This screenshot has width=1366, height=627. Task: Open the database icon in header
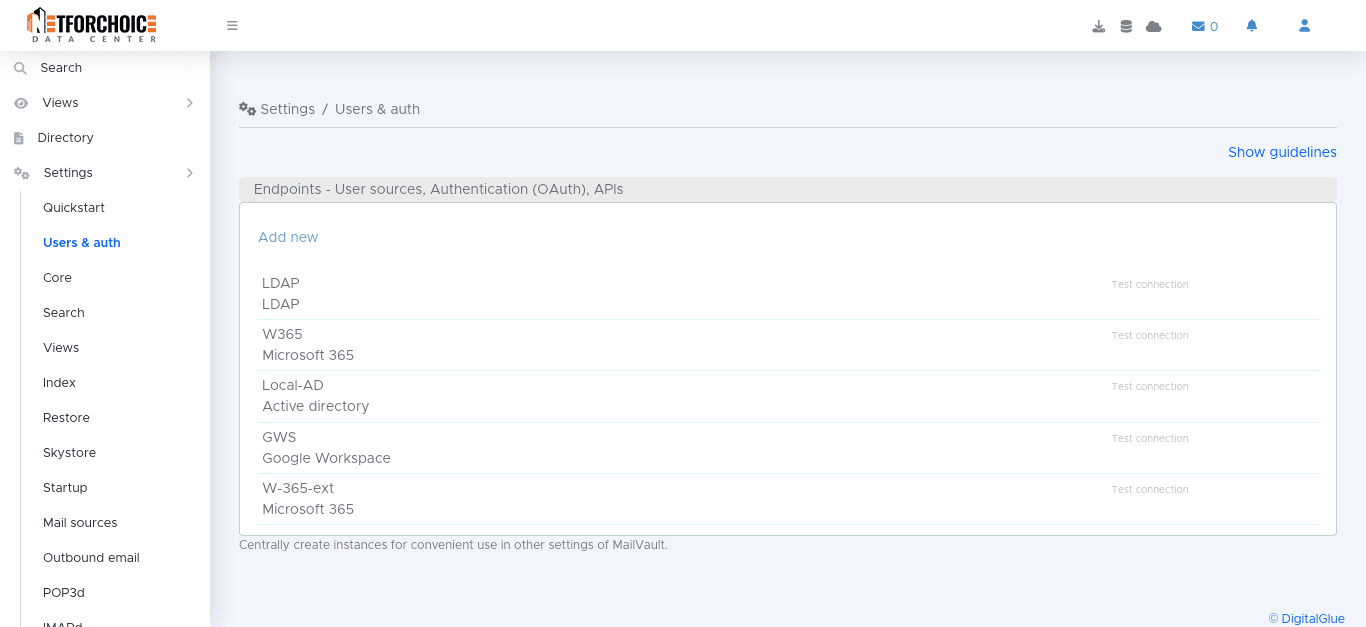(1126, 26)
